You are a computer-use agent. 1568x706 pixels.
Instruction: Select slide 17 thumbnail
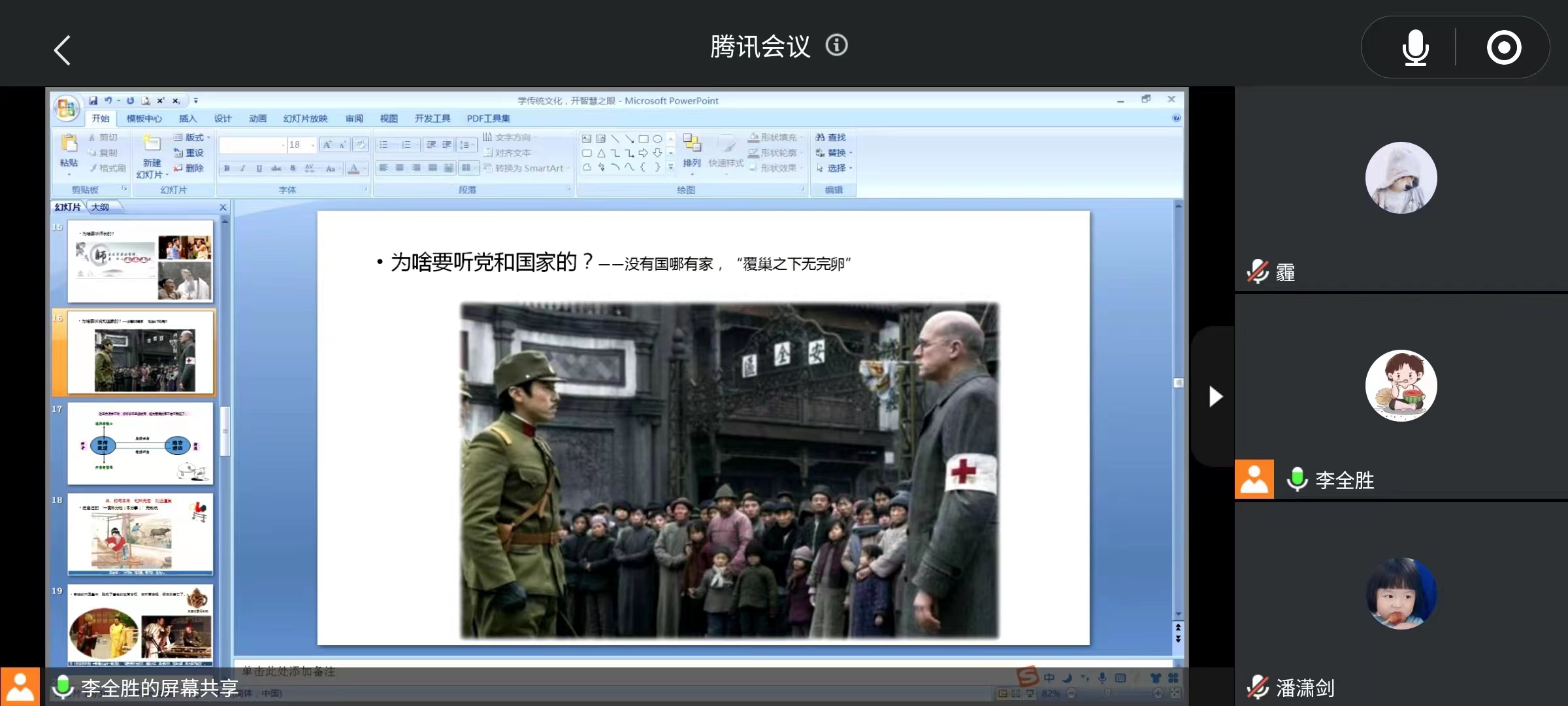pos(140,443)
